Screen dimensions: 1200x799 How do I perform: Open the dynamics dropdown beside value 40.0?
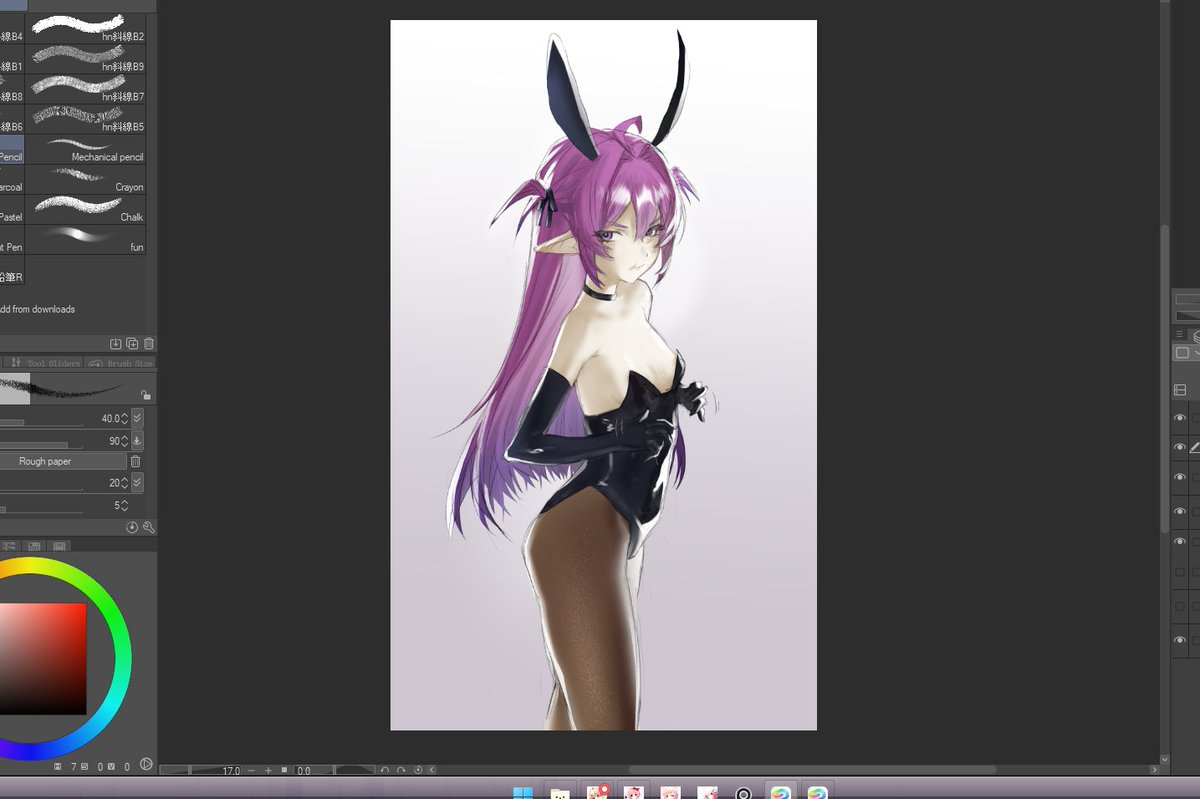(137, 418)
